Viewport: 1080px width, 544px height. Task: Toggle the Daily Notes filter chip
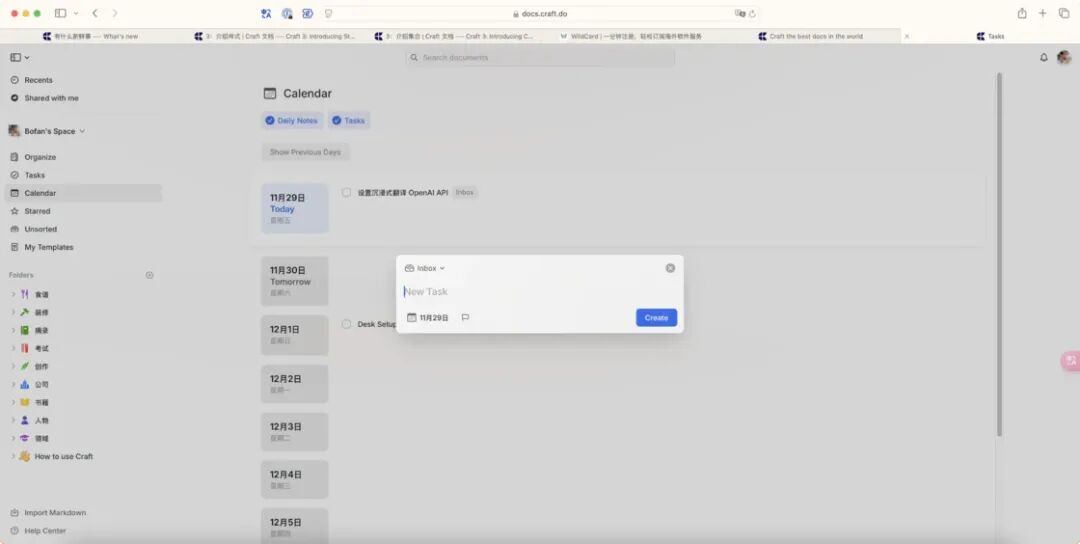[292, 121]
